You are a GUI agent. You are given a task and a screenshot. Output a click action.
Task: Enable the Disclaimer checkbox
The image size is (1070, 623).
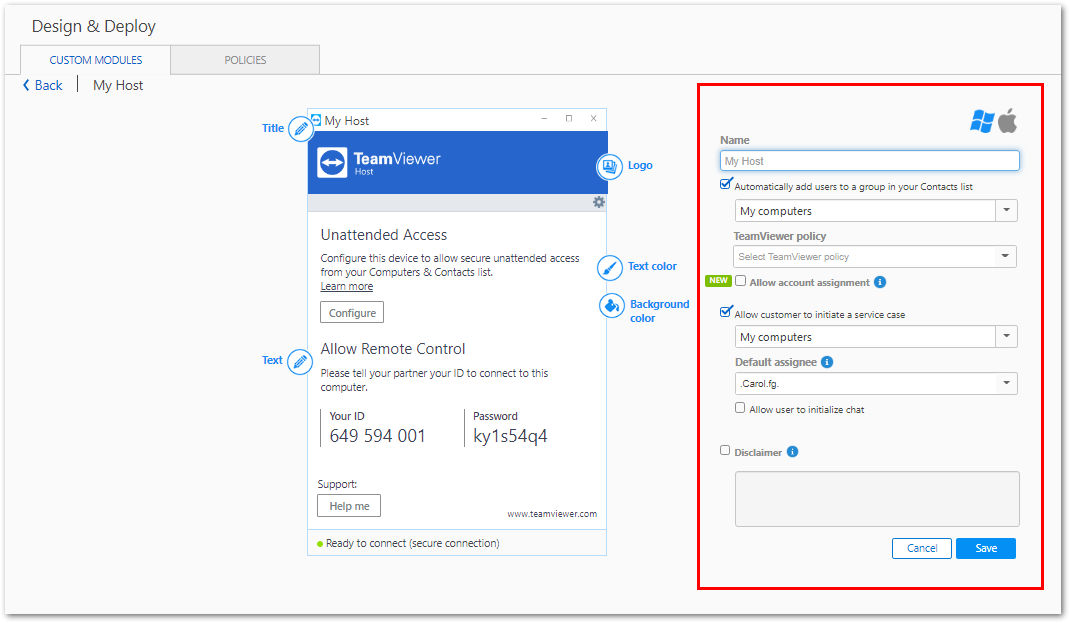pyautogui.click(x=725, y=450)
